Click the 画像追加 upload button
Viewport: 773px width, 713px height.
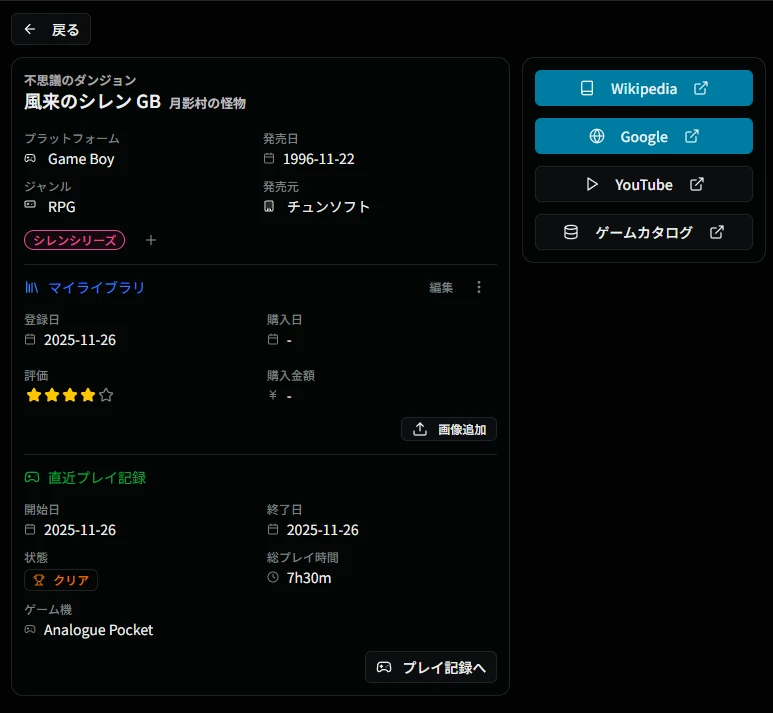[x=449, y=429]
